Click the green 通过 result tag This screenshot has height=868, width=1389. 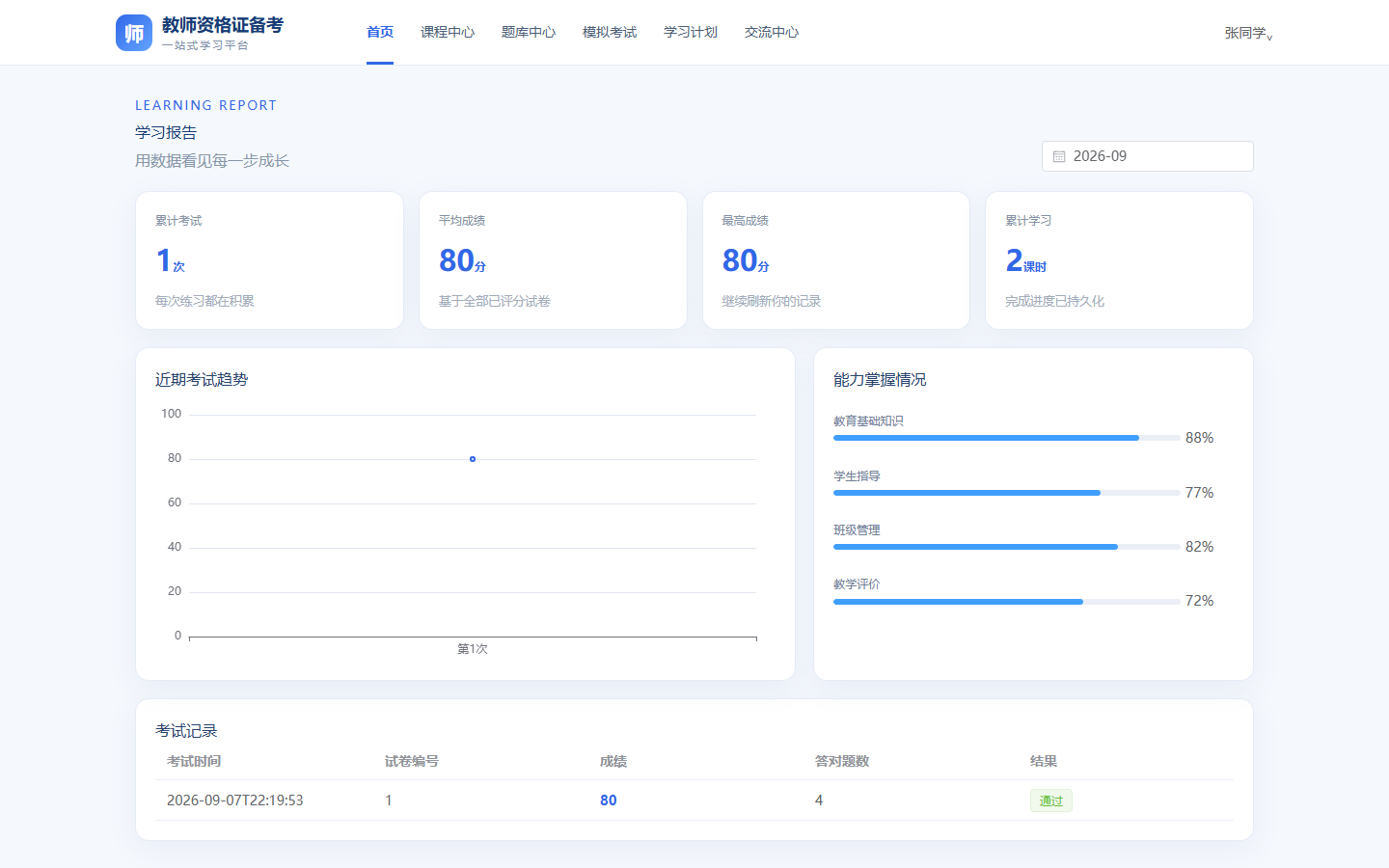1051,800
